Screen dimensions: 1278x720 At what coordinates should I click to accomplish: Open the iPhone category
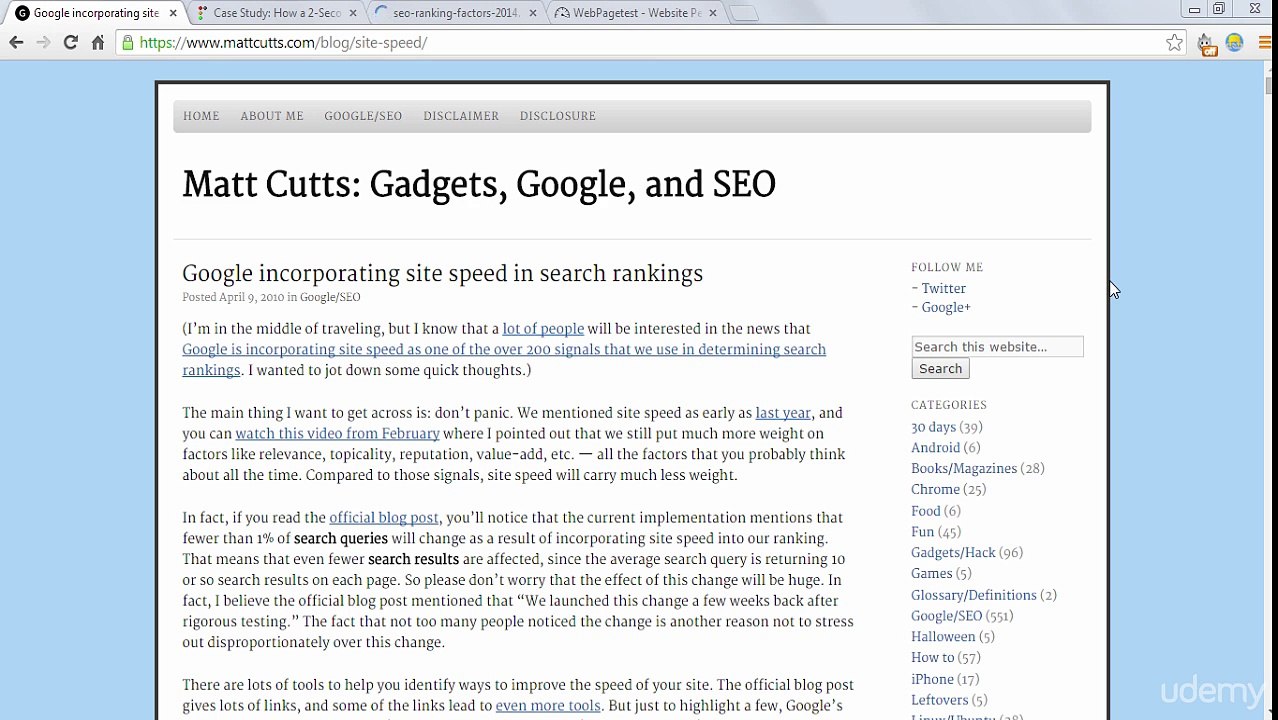click(932, 680)
